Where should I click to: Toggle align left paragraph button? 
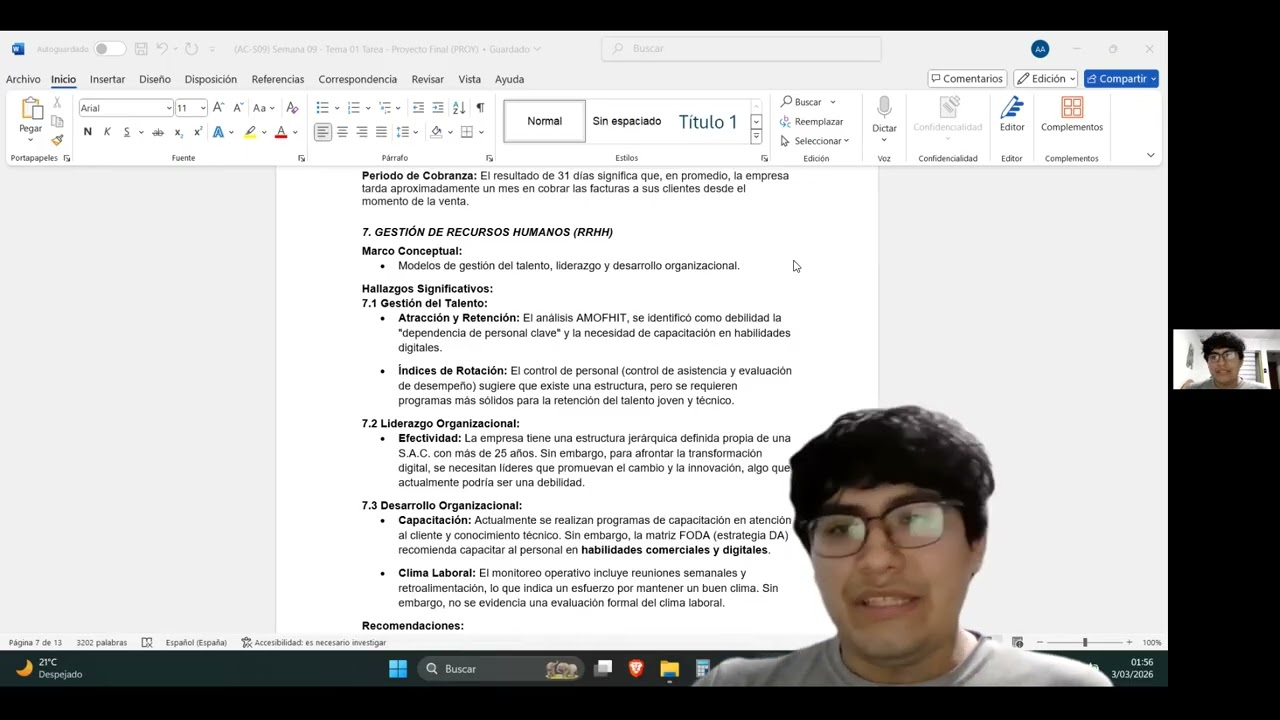322,132
